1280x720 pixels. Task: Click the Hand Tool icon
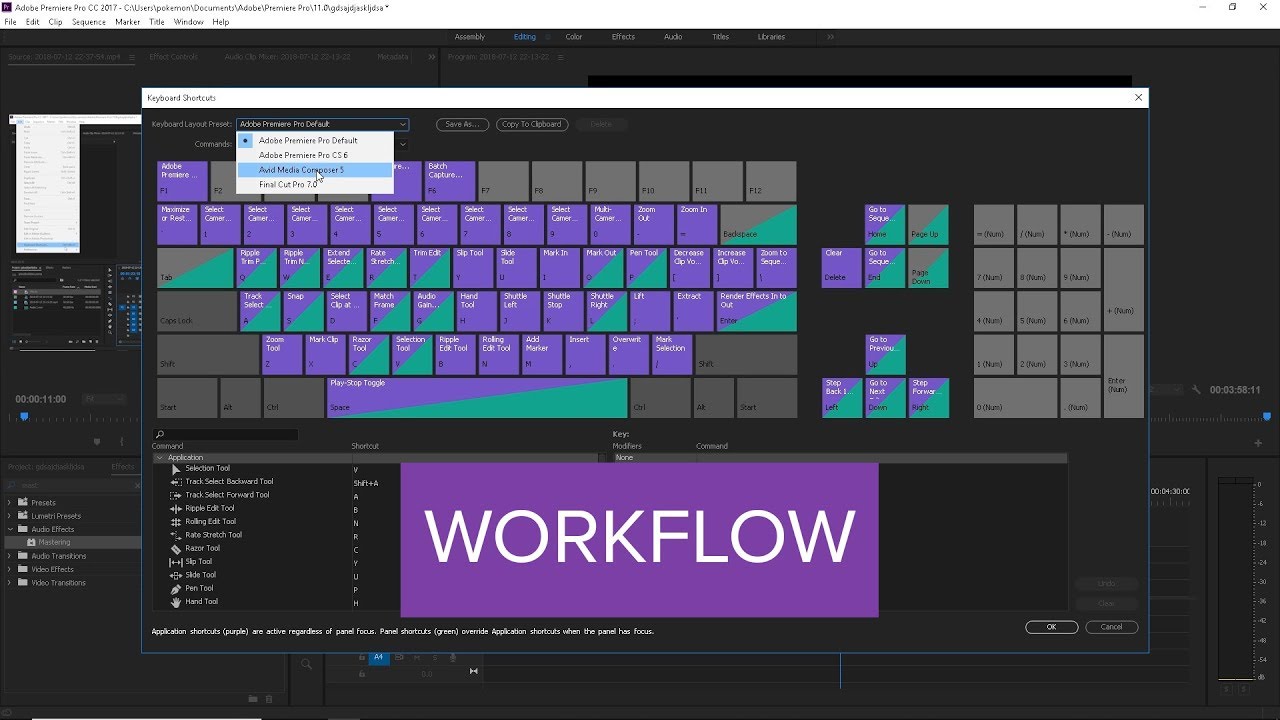176,601
